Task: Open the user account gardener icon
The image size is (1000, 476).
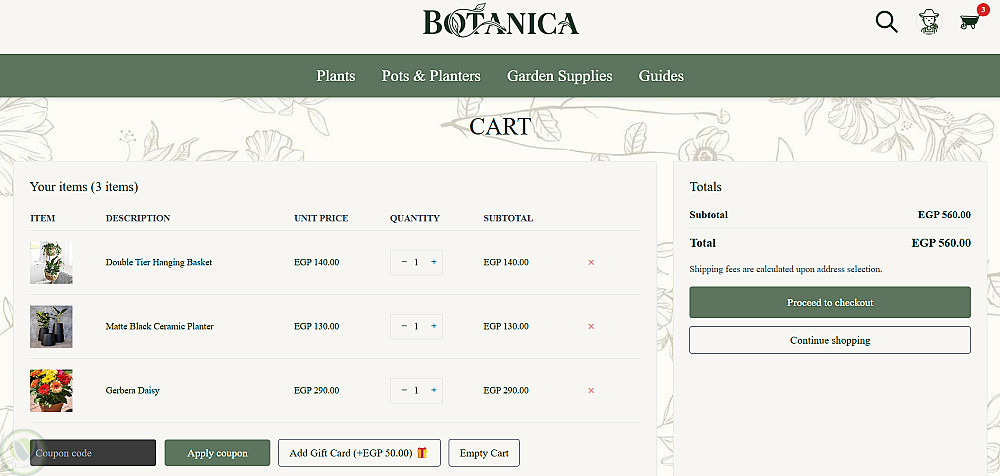Action: [x=929, y=22]
